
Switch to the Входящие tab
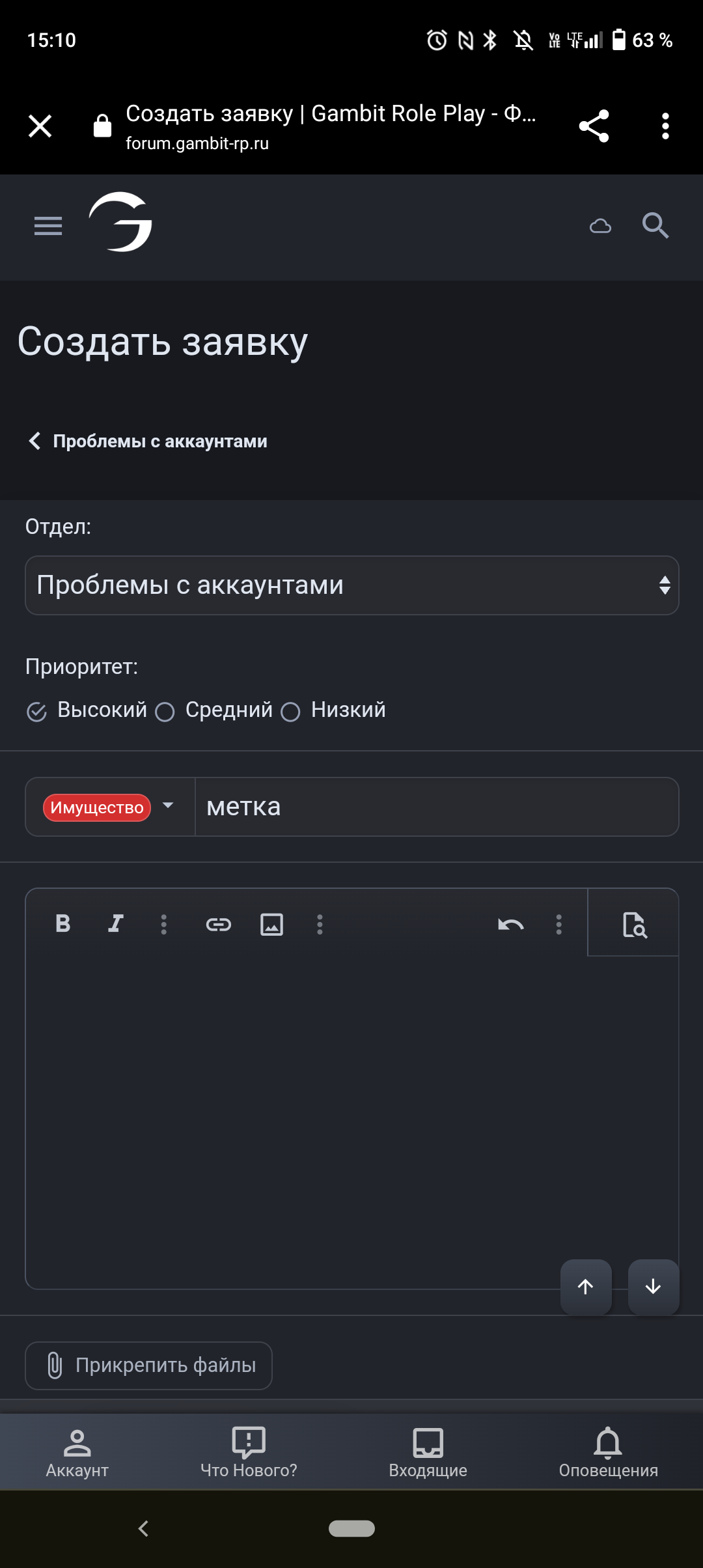(428, 1452)
